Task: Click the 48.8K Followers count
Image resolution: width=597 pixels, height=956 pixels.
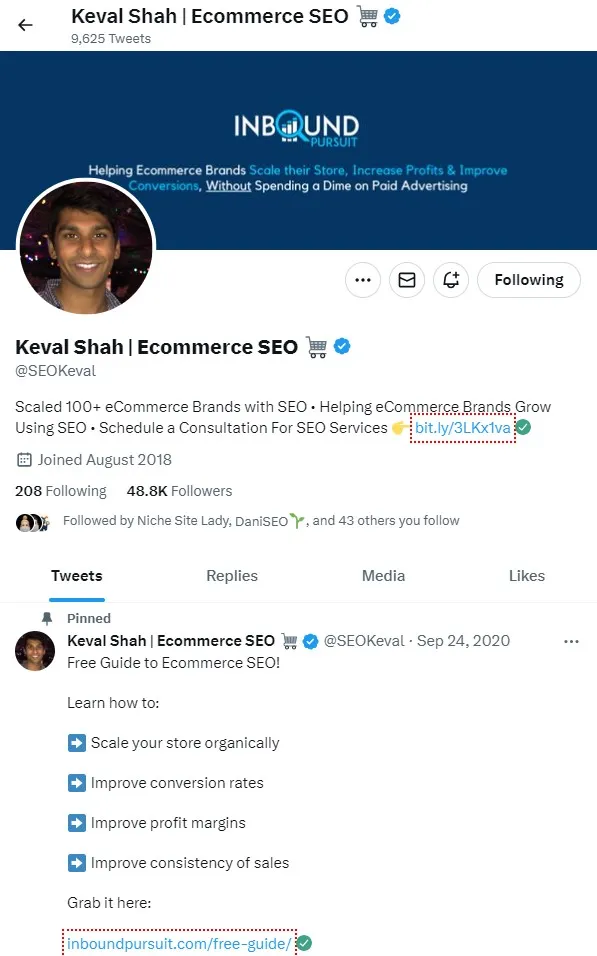Action: 178,491
